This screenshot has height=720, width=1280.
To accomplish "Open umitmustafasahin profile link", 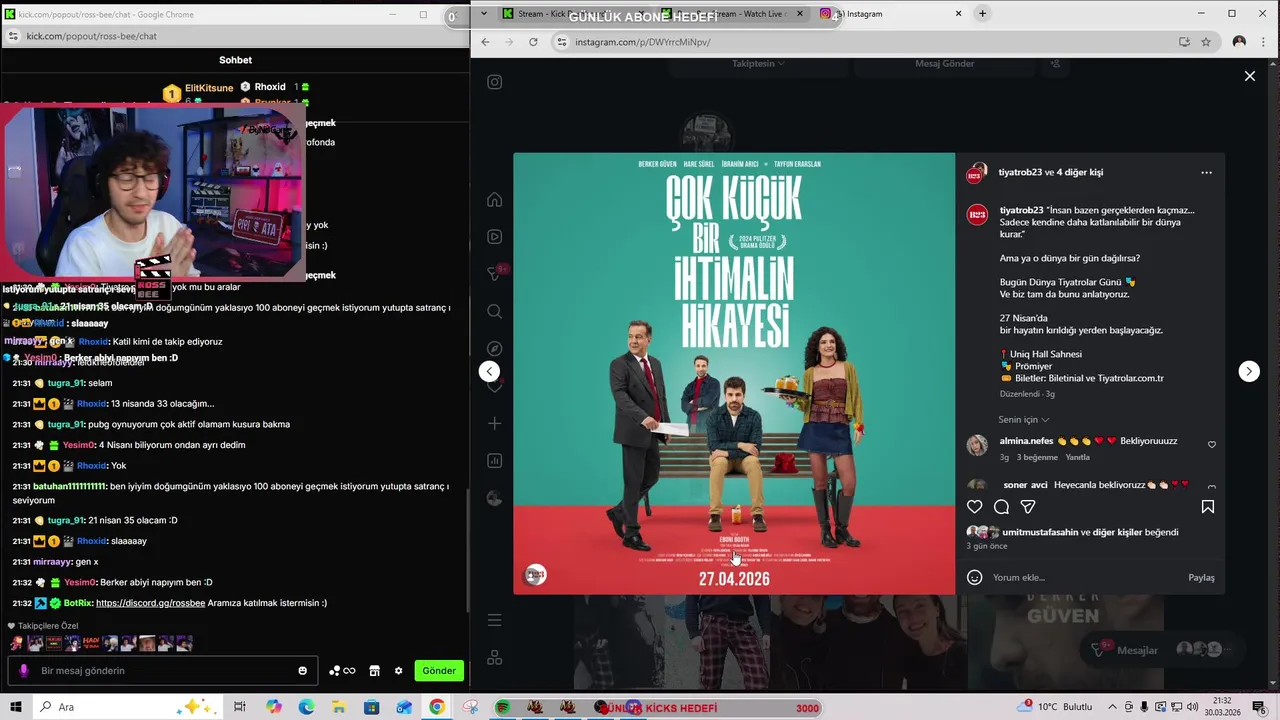I will [1040, 532].
